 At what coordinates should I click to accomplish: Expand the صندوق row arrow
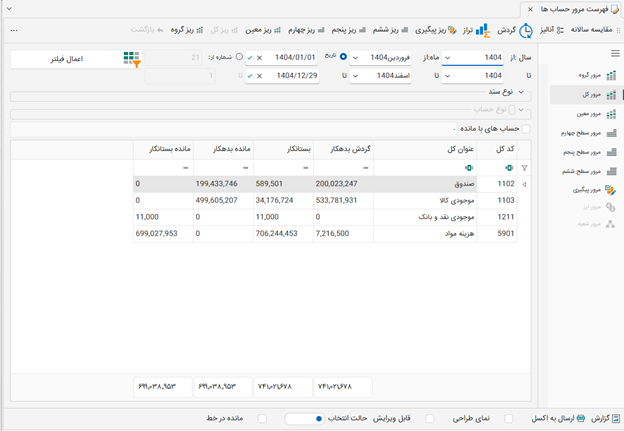(x=524, y=184)
